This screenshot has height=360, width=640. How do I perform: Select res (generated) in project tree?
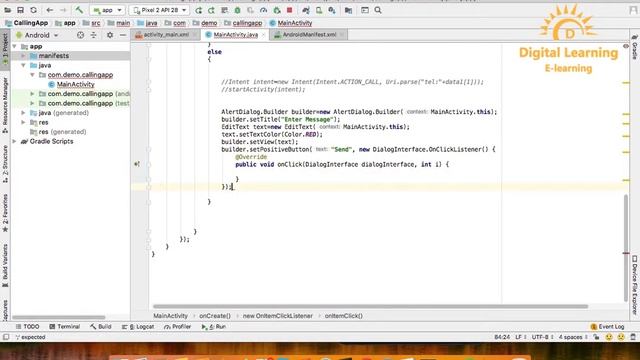(58, 132)
